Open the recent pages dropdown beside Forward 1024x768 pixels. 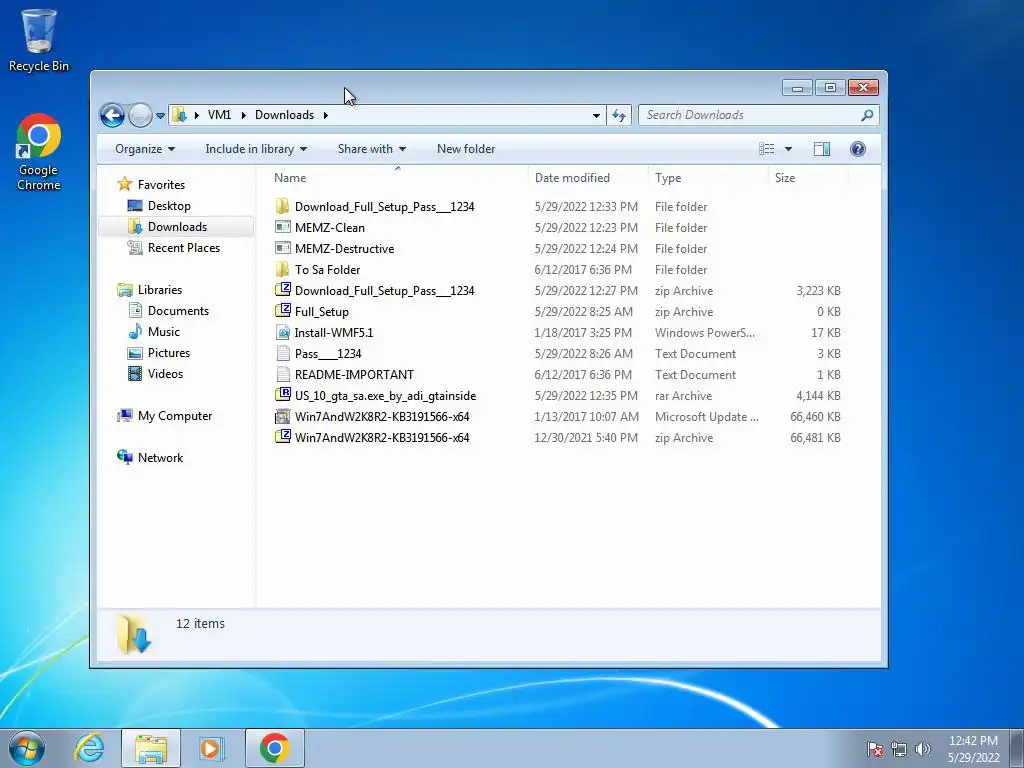click(160, 116)
